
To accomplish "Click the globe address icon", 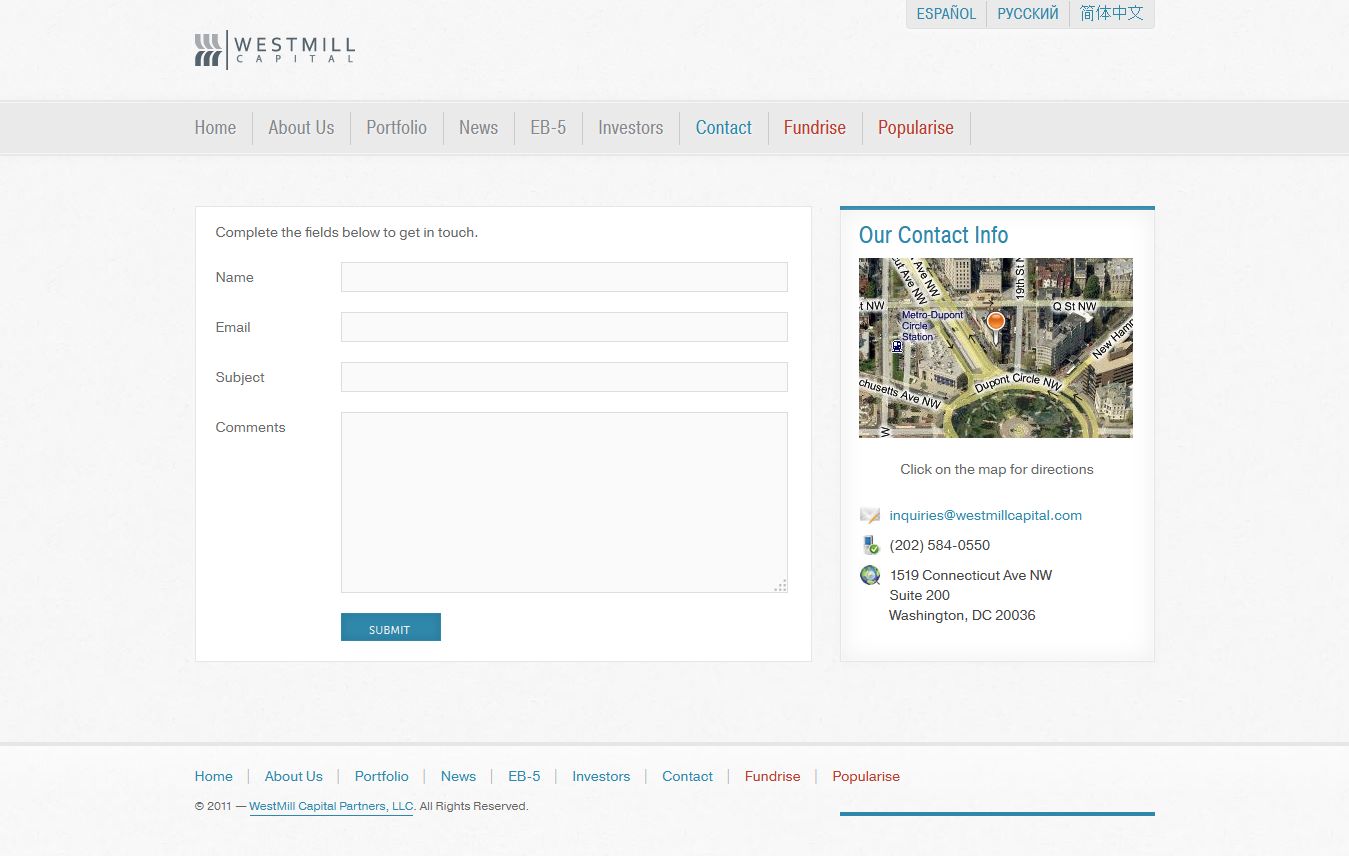I will point(870,575).
